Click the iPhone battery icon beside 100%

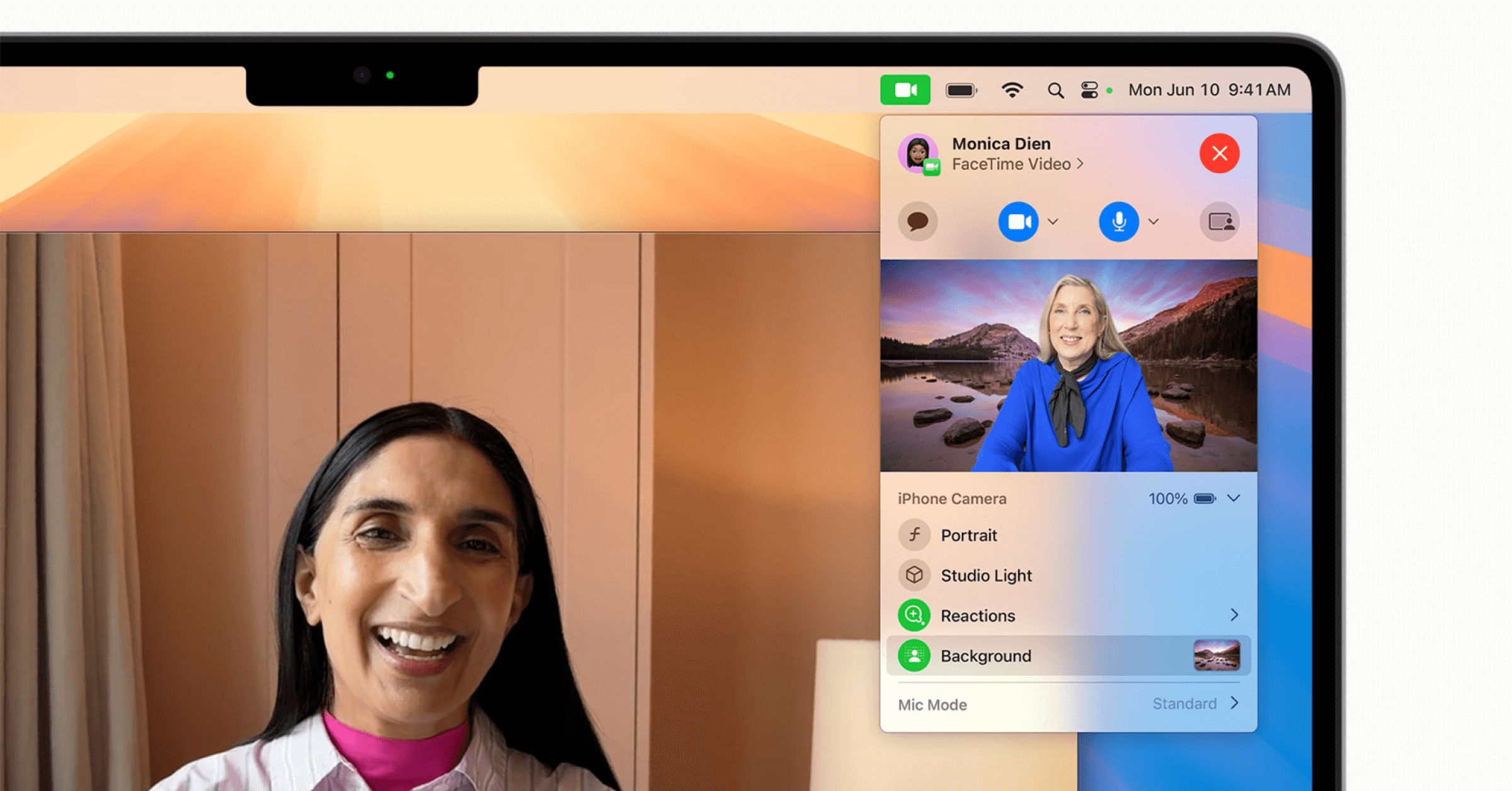coord(1205,499)
